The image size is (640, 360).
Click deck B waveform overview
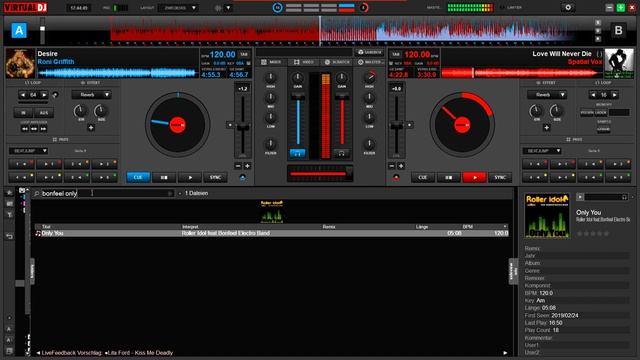point(522,73)
